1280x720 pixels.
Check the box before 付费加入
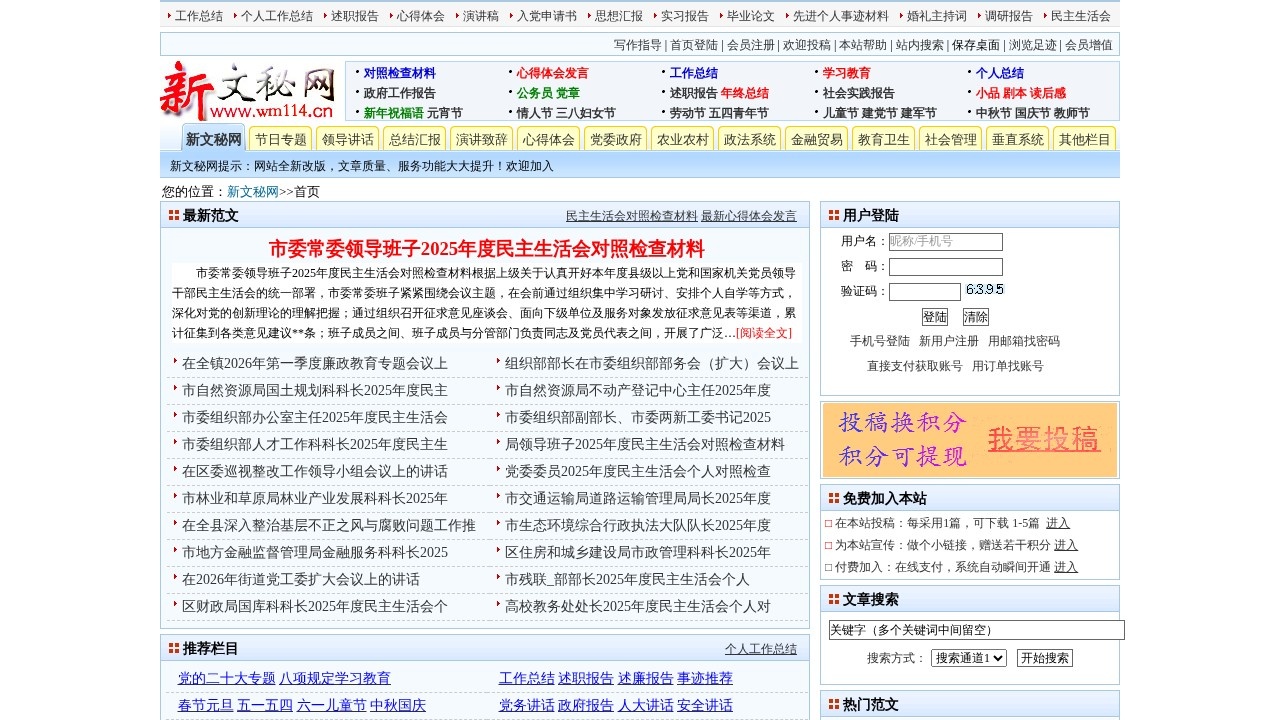coord(827,567)
